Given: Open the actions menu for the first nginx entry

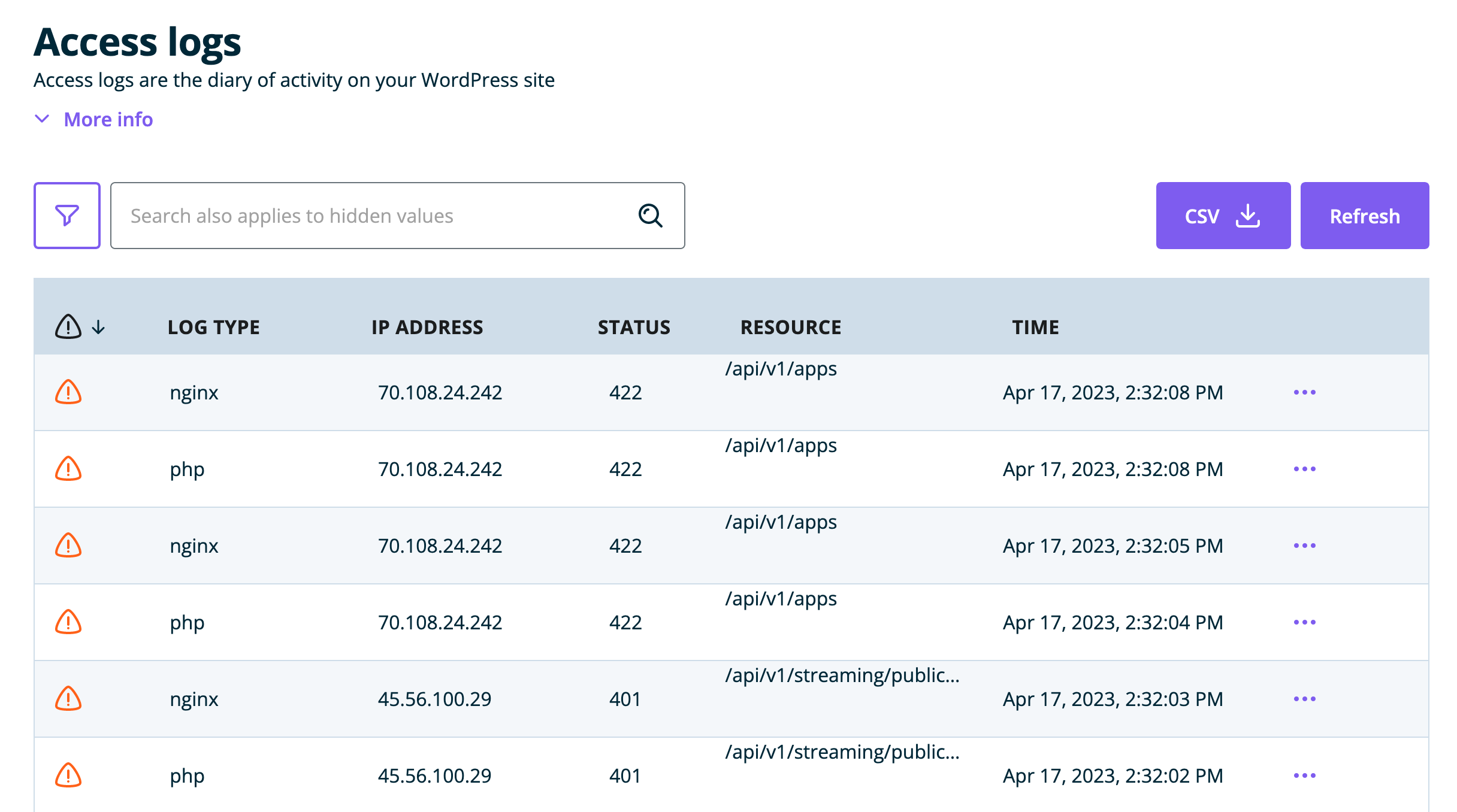Looking at the screenshot, I should coord(1305,393).
